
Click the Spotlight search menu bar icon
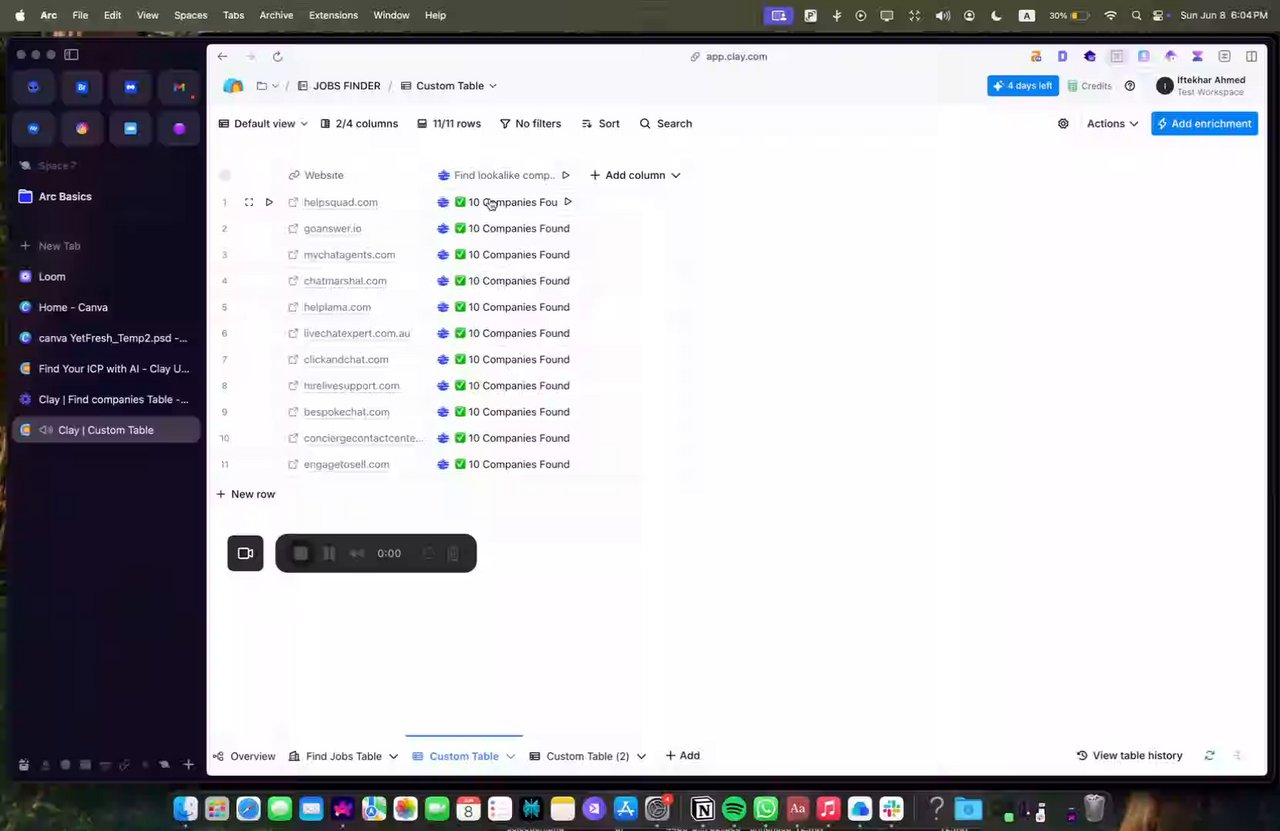[1136, 15]
